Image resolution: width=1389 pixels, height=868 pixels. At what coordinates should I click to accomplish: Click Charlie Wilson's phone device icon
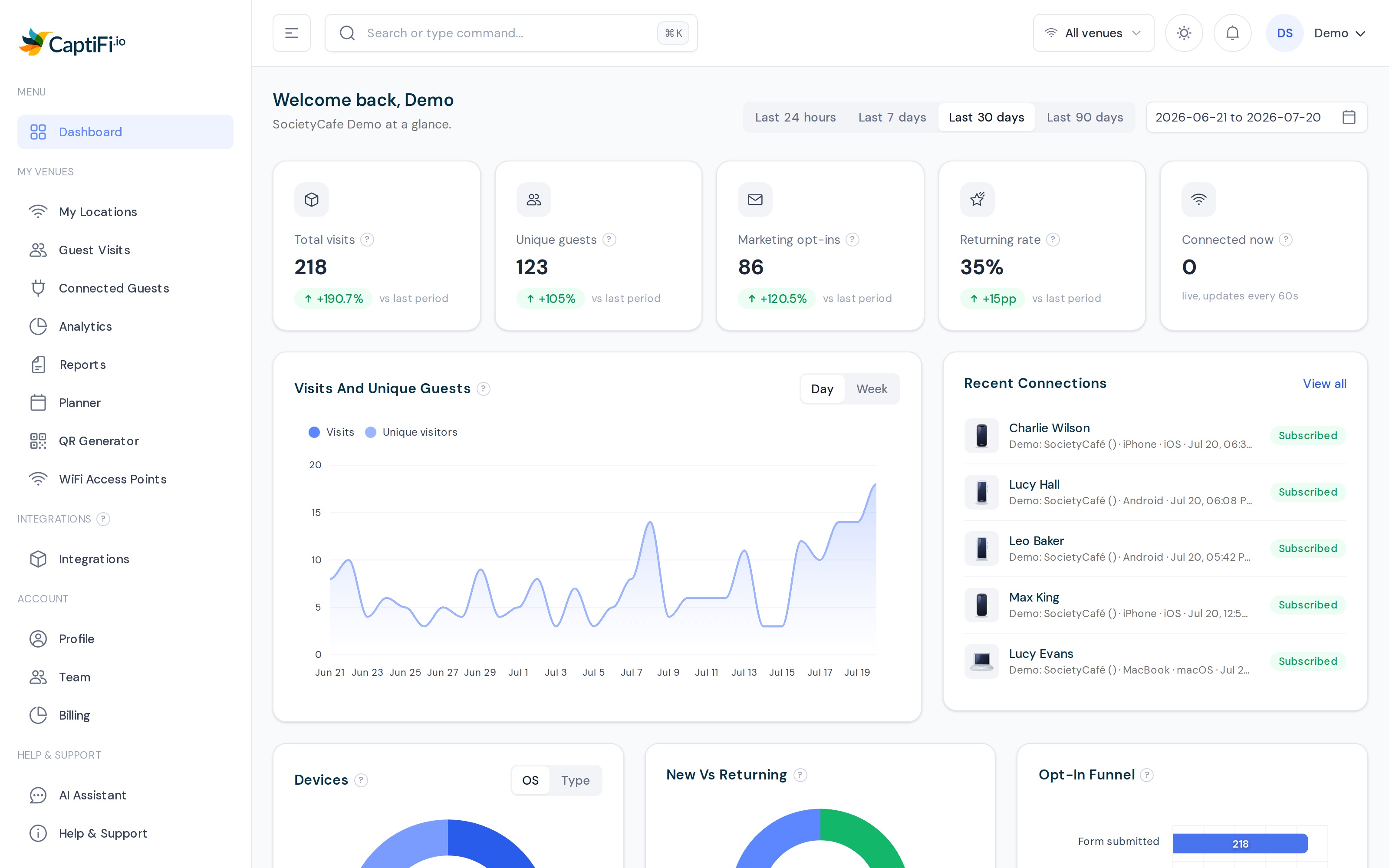pos(981,436)
